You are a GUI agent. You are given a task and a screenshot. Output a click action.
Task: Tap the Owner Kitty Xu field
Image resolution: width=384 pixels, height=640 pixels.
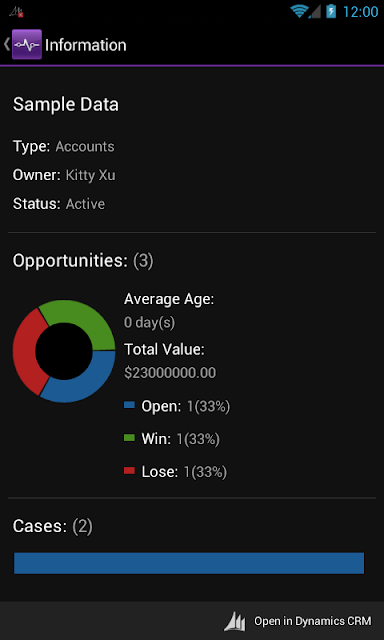pos(64,175)
